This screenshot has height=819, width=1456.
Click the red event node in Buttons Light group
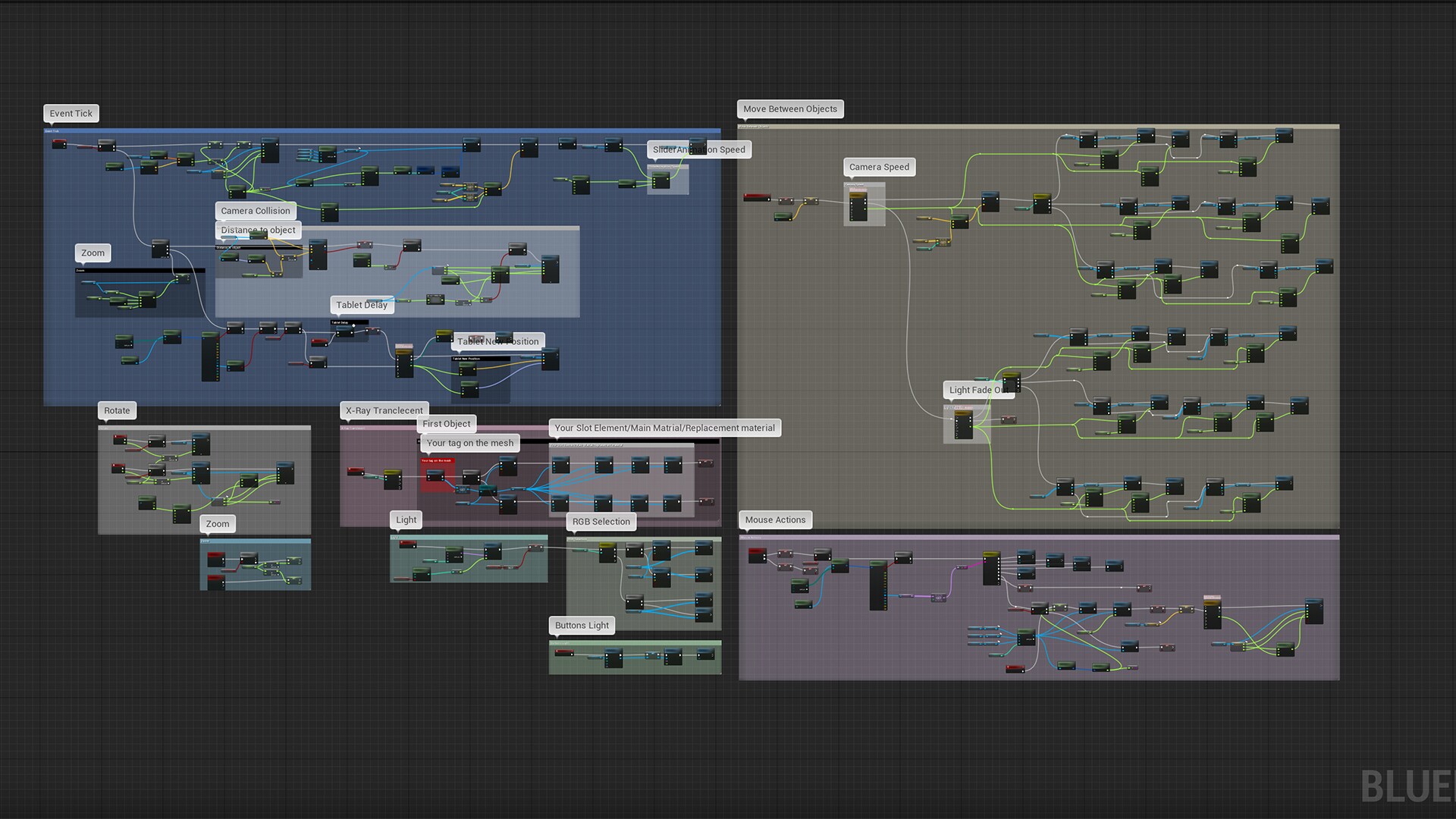pyautogui.click(x=564, y=653)
